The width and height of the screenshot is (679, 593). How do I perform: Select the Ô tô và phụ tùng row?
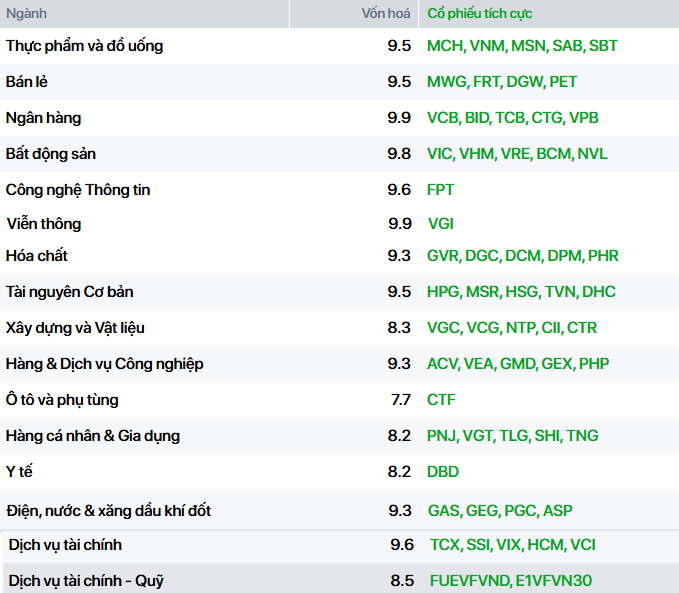click(x=340, y=399)
